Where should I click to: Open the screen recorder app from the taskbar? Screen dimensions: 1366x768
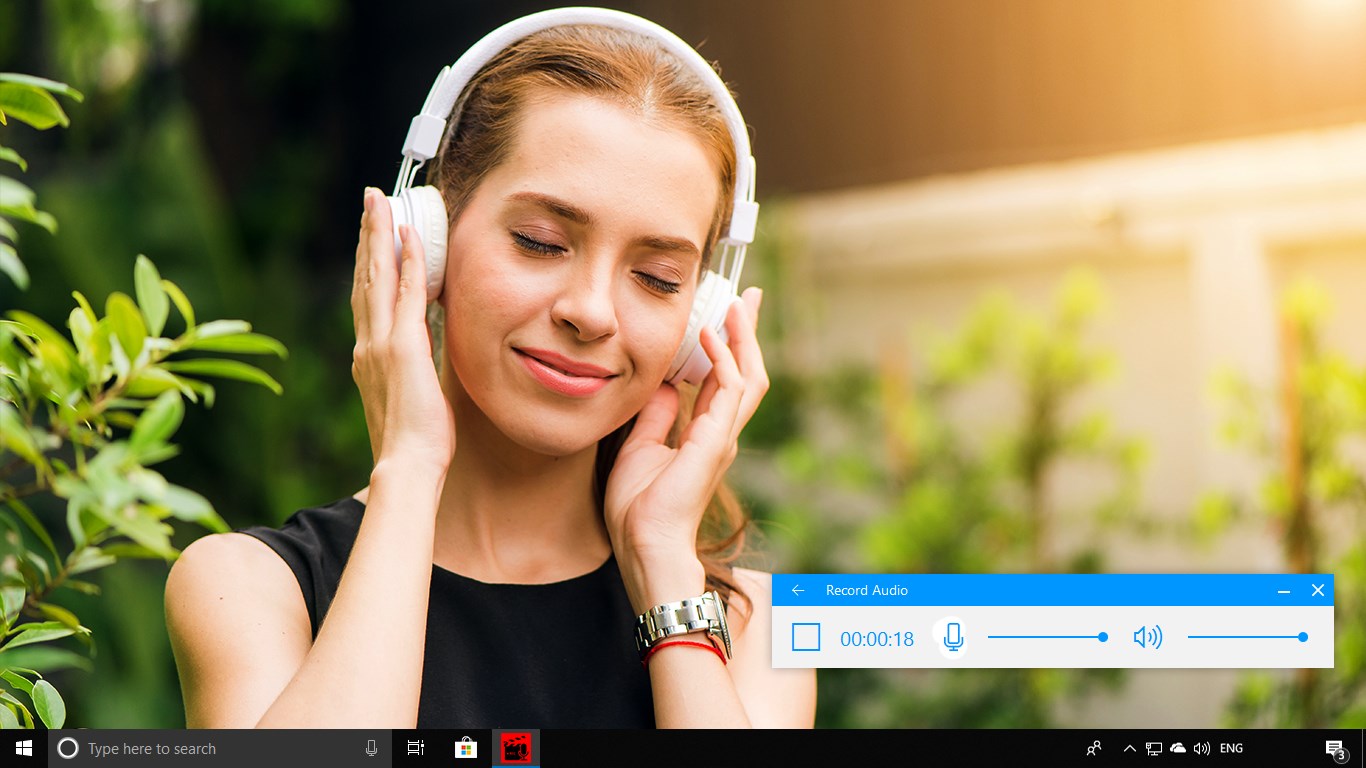click(515, 748)
